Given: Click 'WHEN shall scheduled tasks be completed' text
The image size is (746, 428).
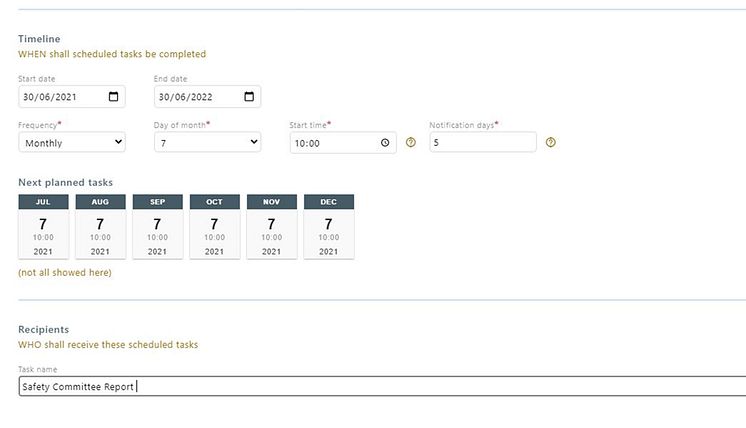Looking at the screenshot, I should pyautogui.click(x=112, y=54).
